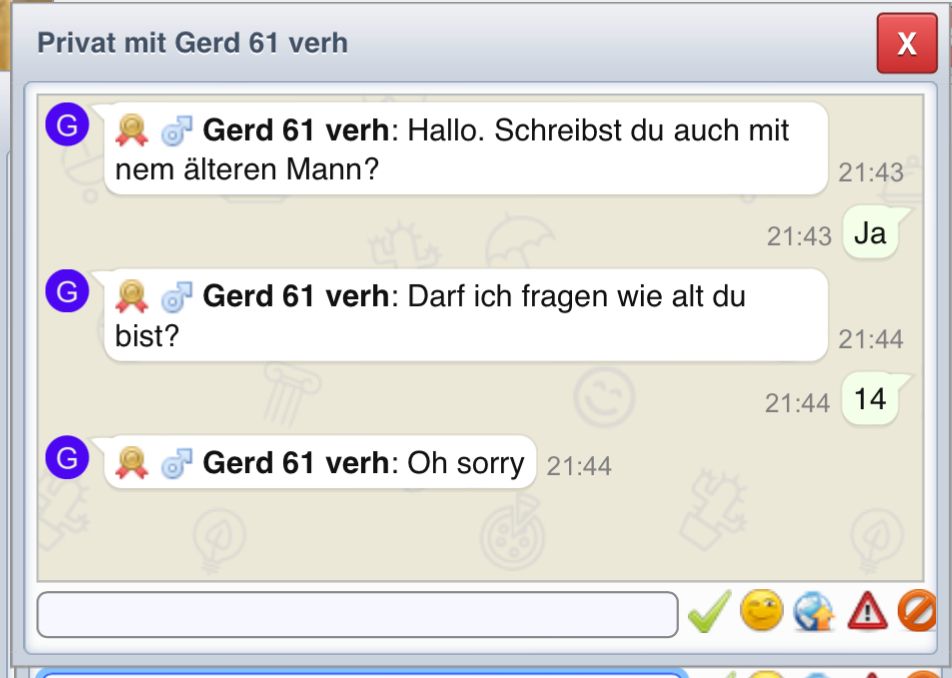The width and height of the screenshot is (952, 678).
Task: Select the "14" reply bubble
Action: [x=870, y=399]
